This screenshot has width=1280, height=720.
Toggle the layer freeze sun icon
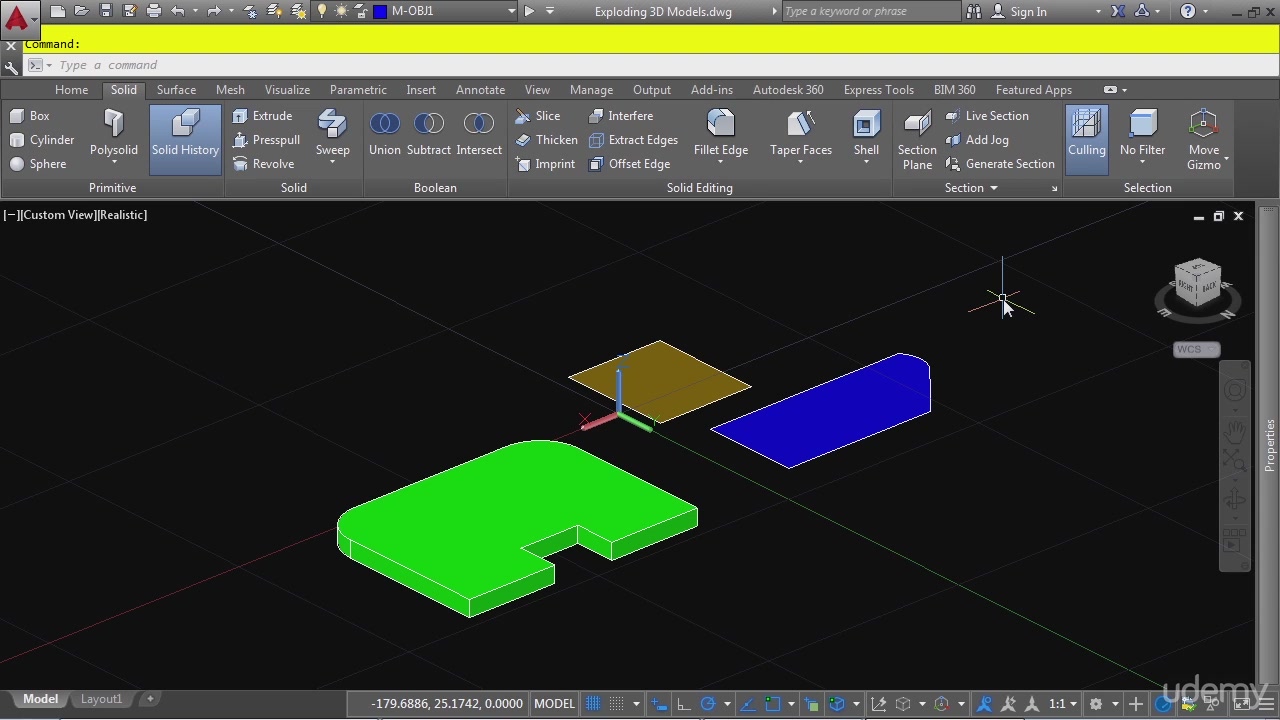pos(342,12)
